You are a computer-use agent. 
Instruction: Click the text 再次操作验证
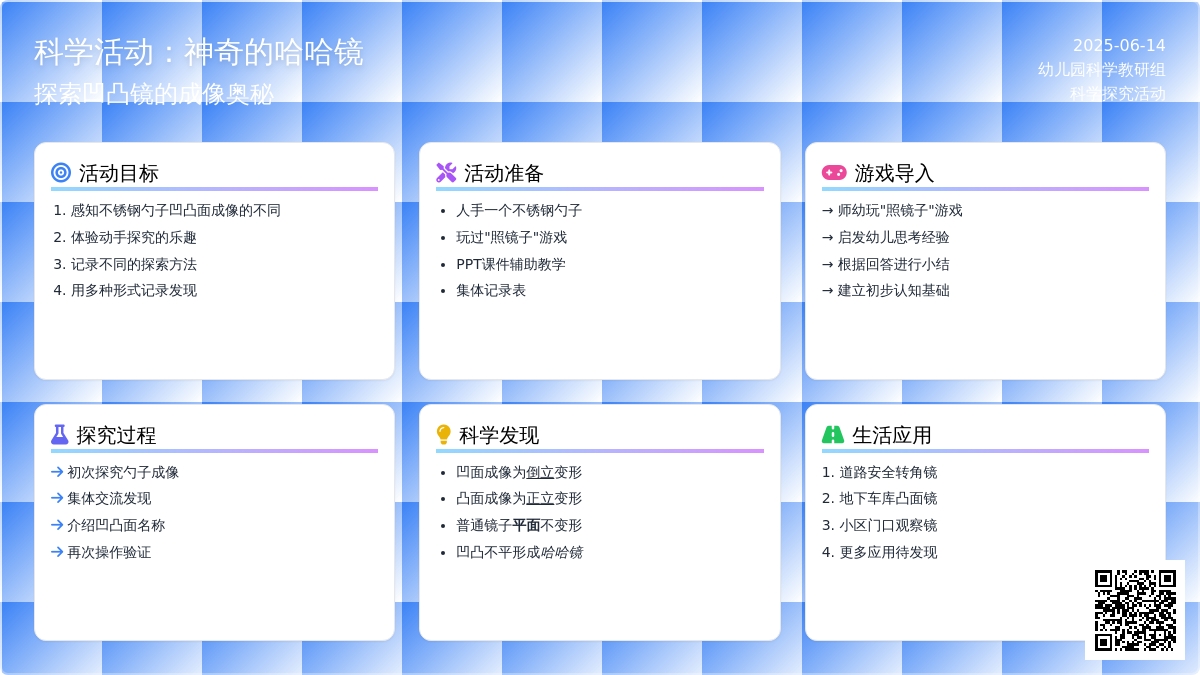[109, 552]
